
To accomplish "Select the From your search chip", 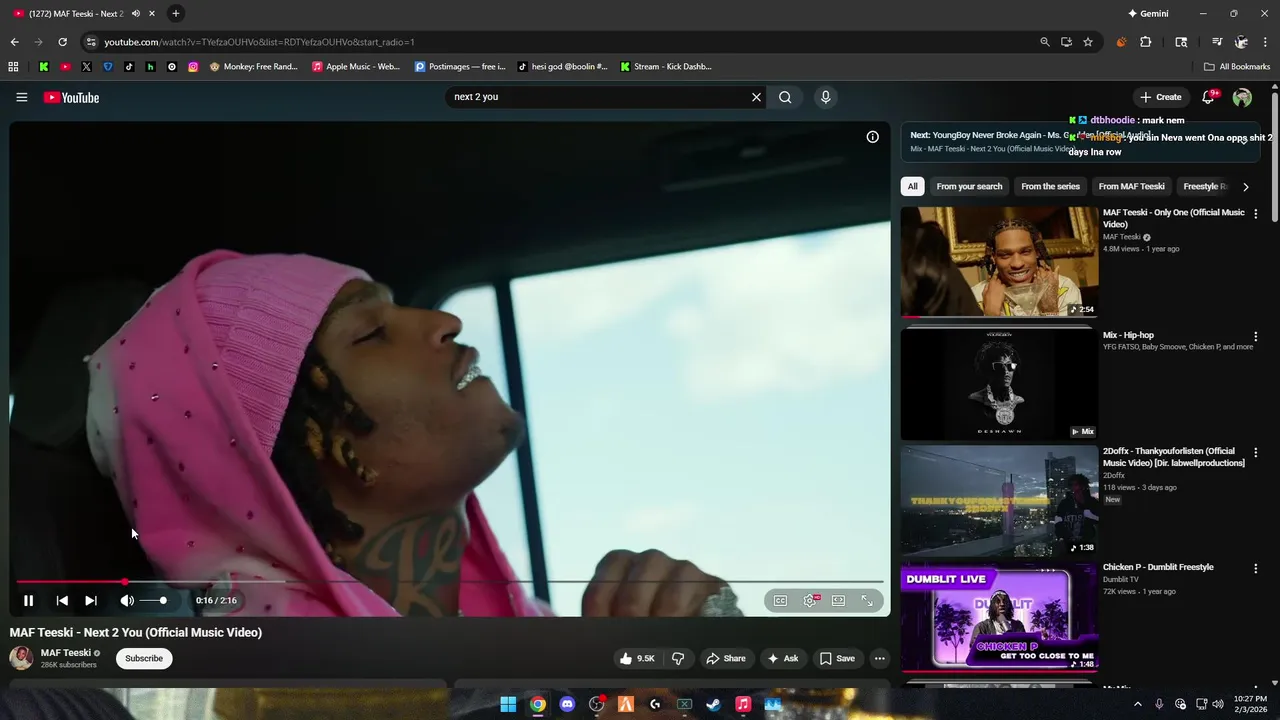I will (x=969, y=186).
